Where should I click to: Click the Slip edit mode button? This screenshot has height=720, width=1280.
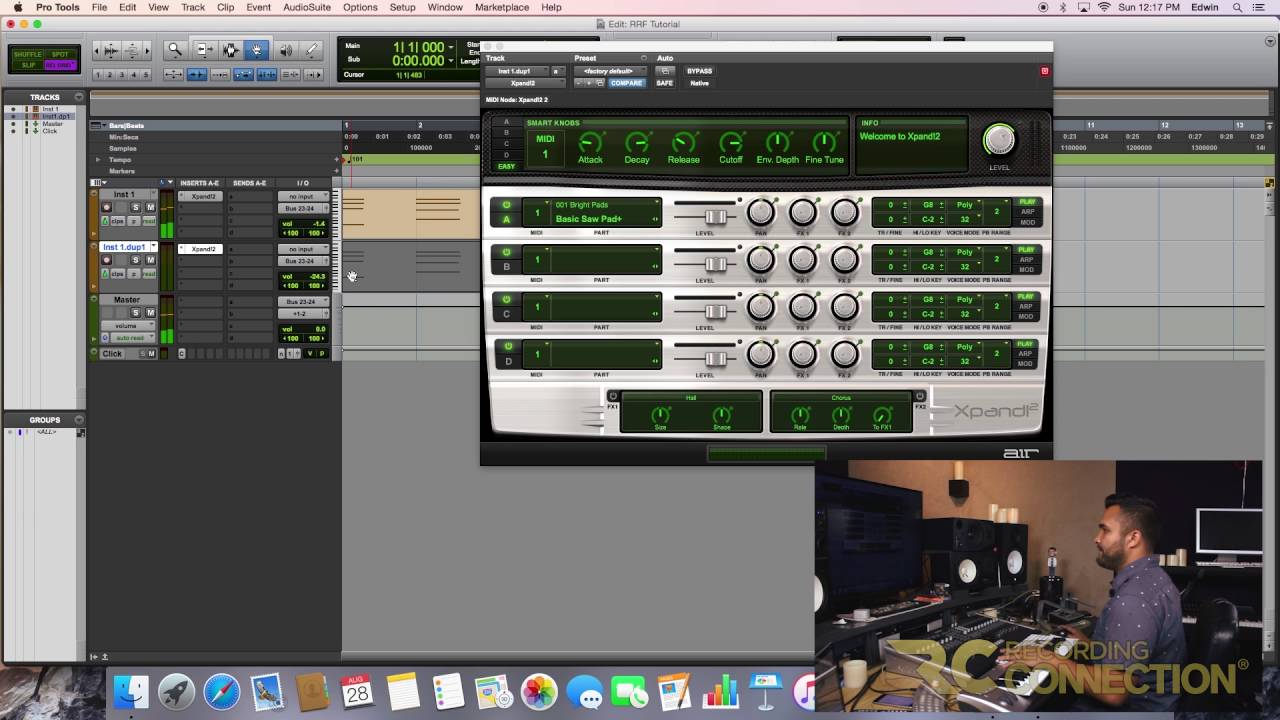pos(30,65)
